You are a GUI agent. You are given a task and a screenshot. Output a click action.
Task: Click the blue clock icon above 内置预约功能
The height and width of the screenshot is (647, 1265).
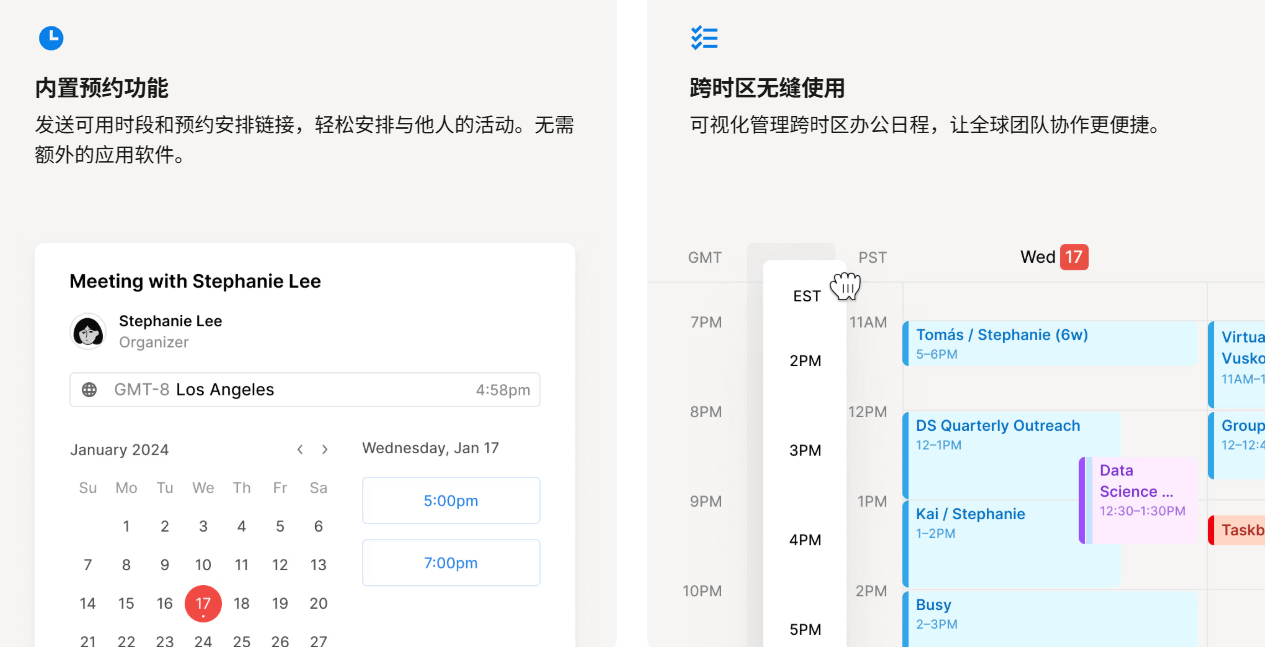coord(50,37)
